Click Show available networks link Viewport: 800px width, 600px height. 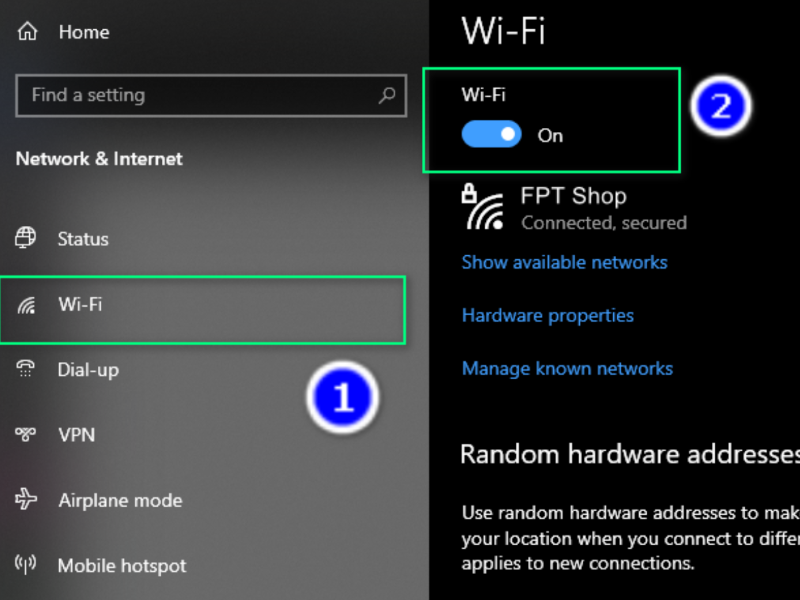[x=564, y=262]
